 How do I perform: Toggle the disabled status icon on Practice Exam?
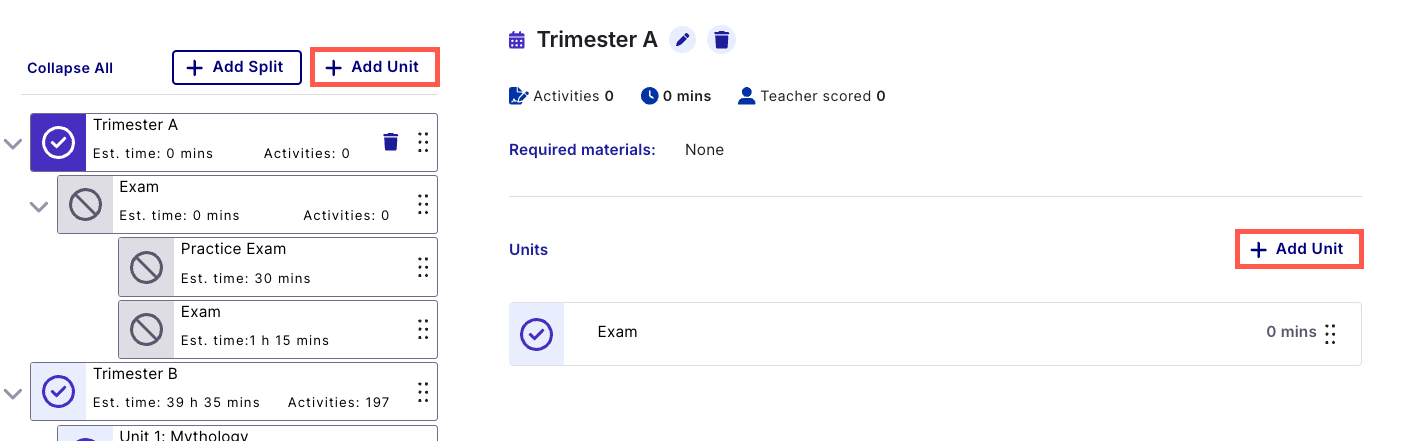[147, 267]
